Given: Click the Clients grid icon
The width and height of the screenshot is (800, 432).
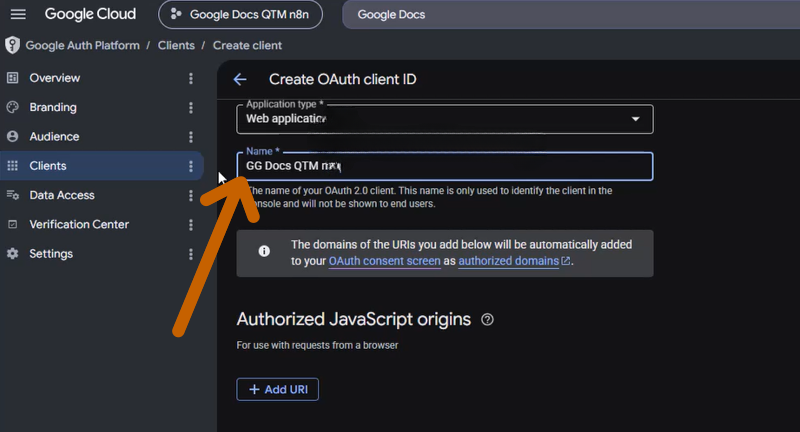Looking at the screenshot, I should 13,165.
